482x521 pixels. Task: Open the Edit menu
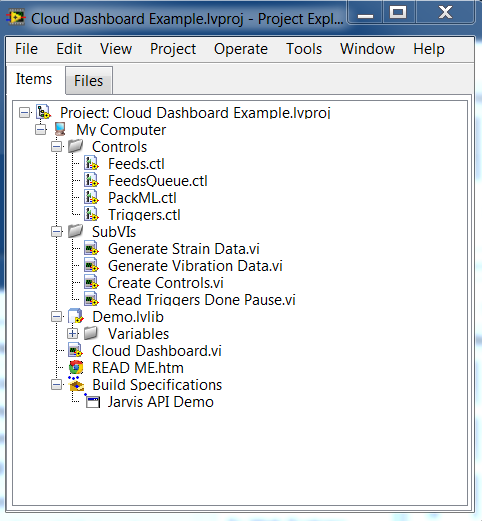69,49
